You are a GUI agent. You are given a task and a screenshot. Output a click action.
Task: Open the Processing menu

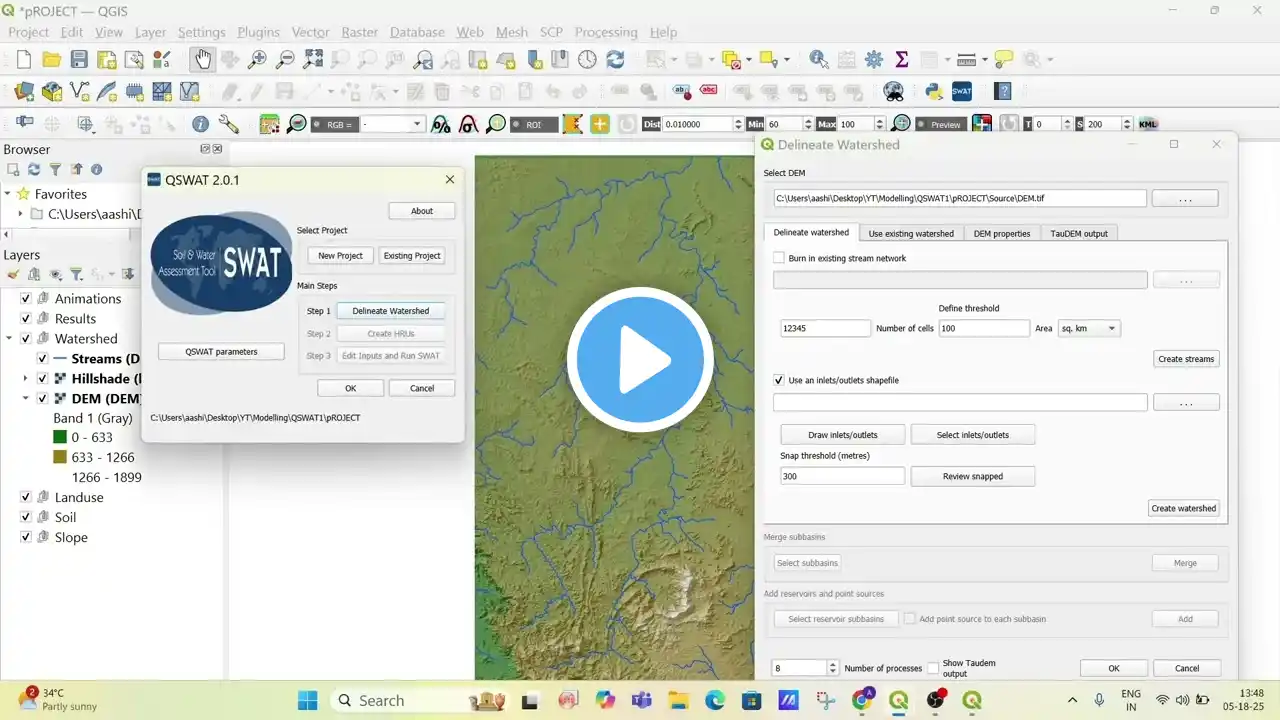(605, 32)
